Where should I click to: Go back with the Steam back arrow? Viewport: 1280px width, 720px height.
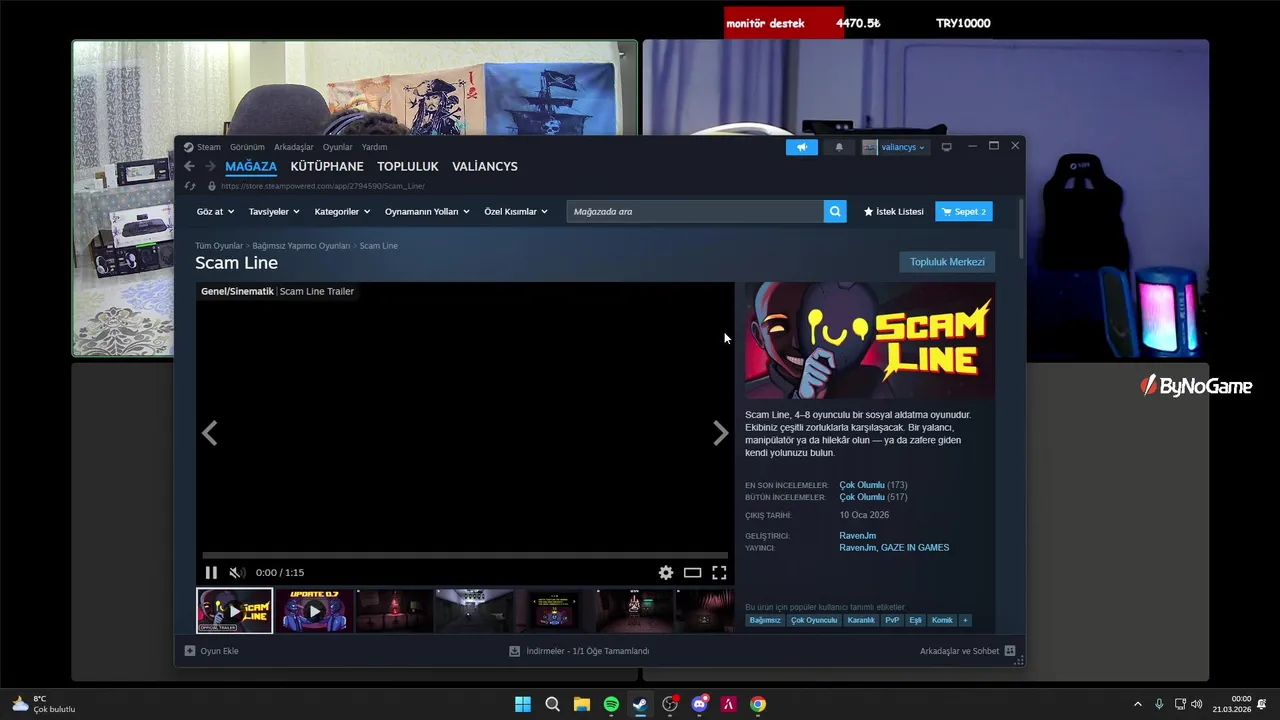coord(189,166)
